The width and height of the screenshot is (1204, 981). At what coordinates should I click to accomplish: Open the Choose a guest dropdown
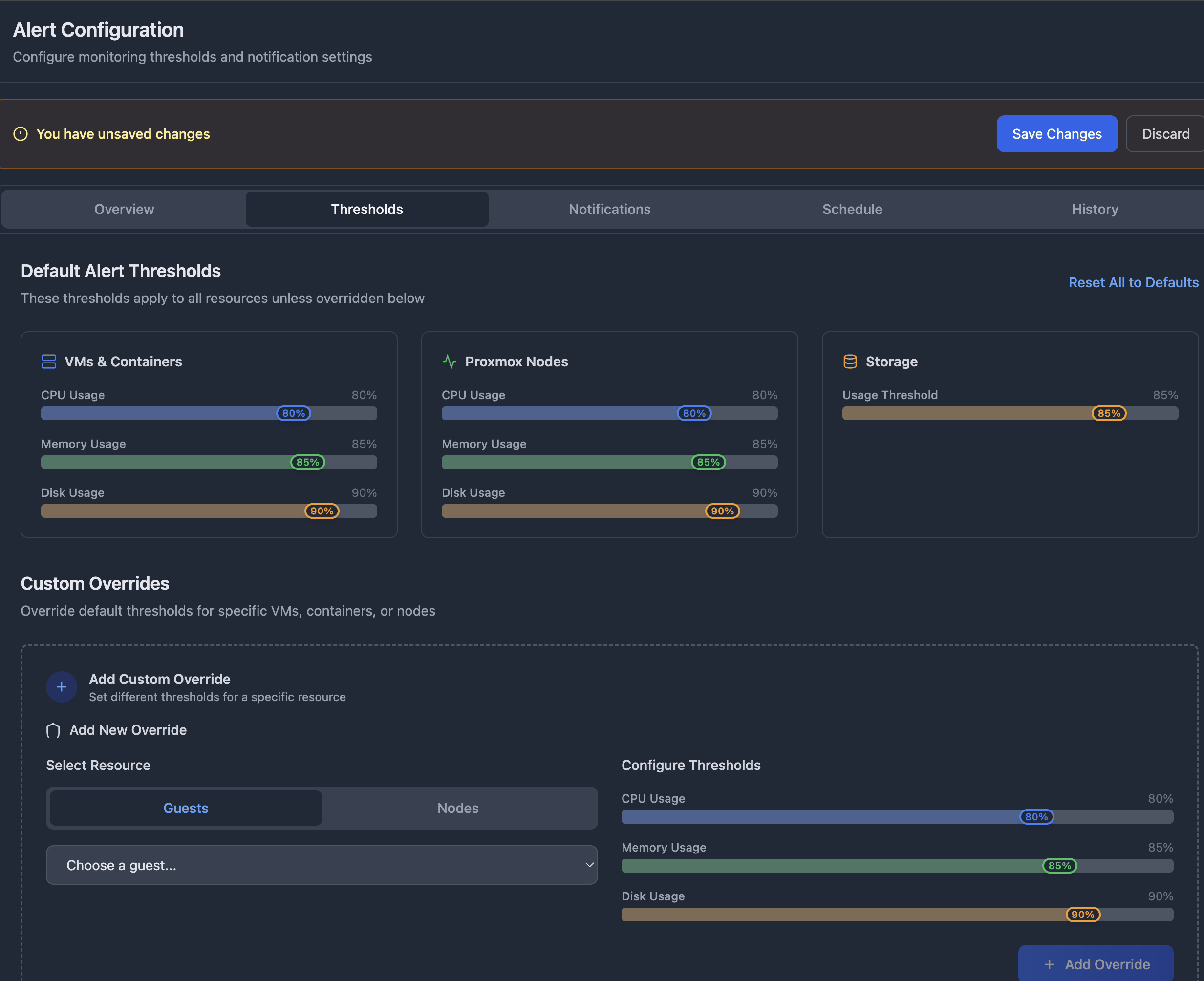[322, 865]
